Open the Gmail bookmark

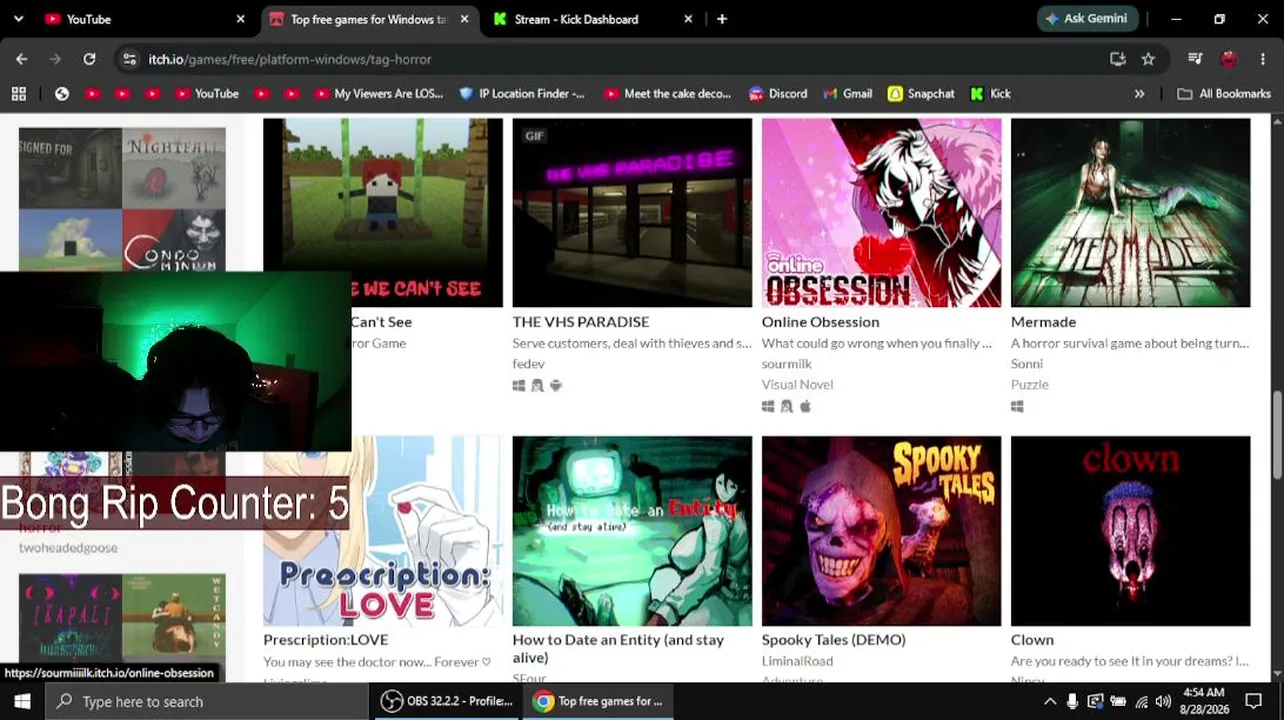click(x=848, y=93)
